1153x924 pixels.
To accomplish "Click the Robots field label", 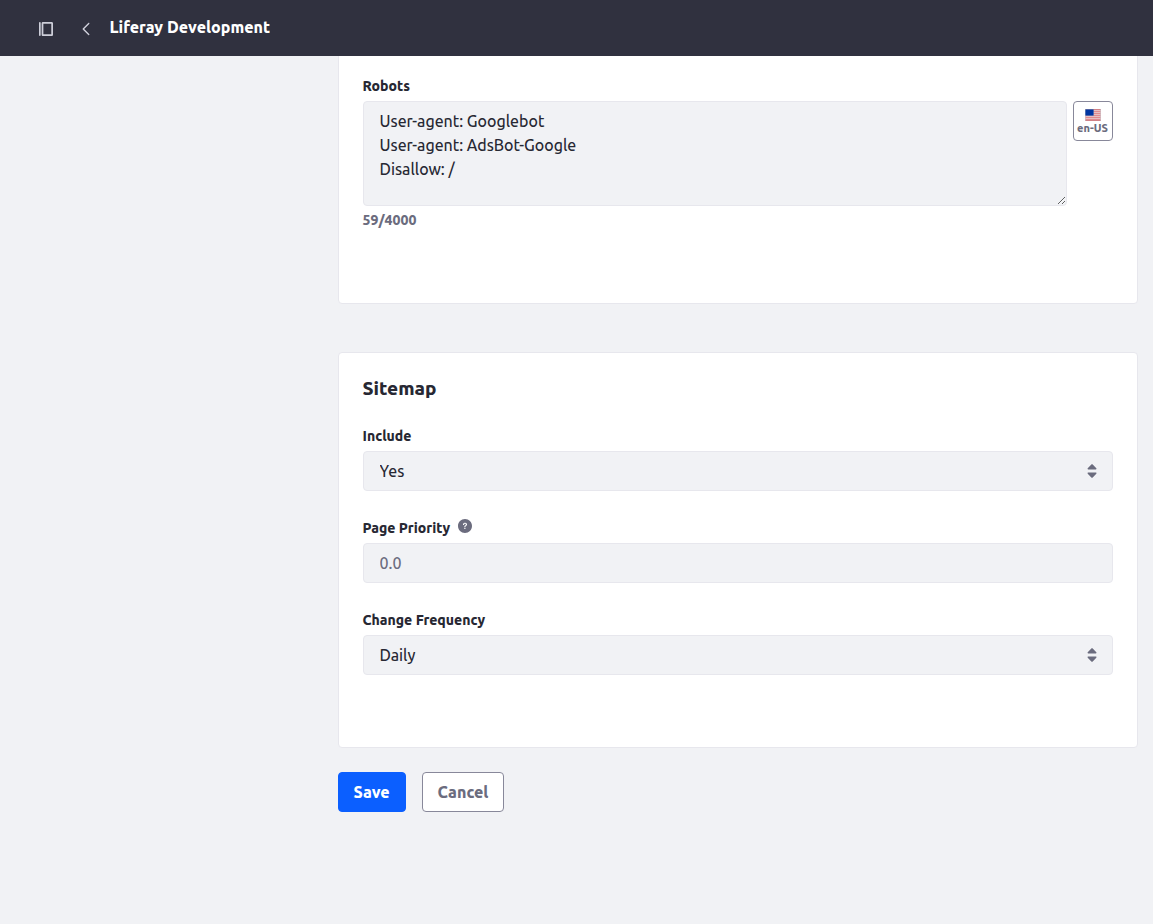I will tap(386, 86).
